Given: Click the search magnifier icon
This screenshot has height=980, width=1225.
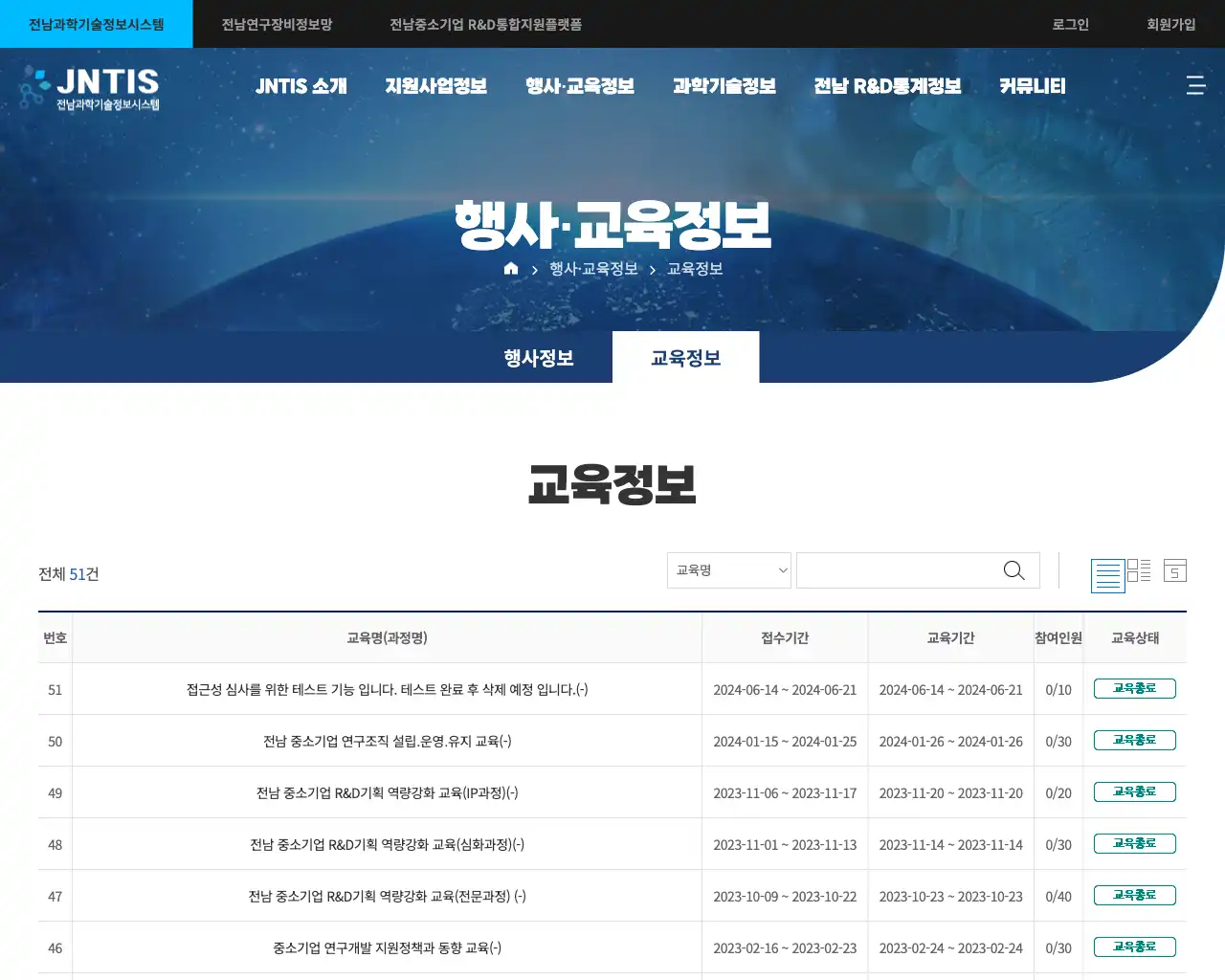Looking at the screenshot, I should coord(1013,570).
